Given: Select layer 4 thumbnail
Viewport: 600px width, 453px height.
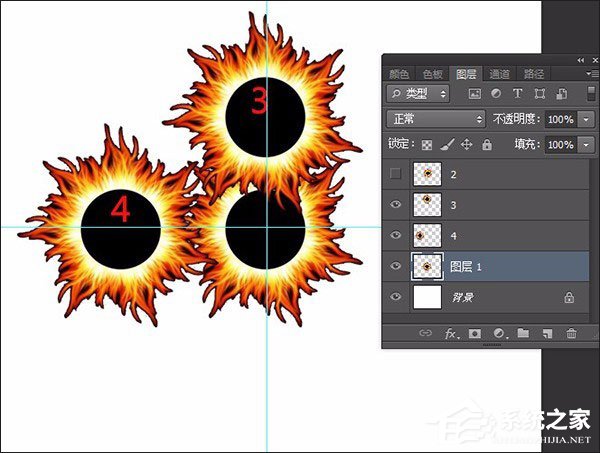Looking at the screenshot, I should (427, 235).
